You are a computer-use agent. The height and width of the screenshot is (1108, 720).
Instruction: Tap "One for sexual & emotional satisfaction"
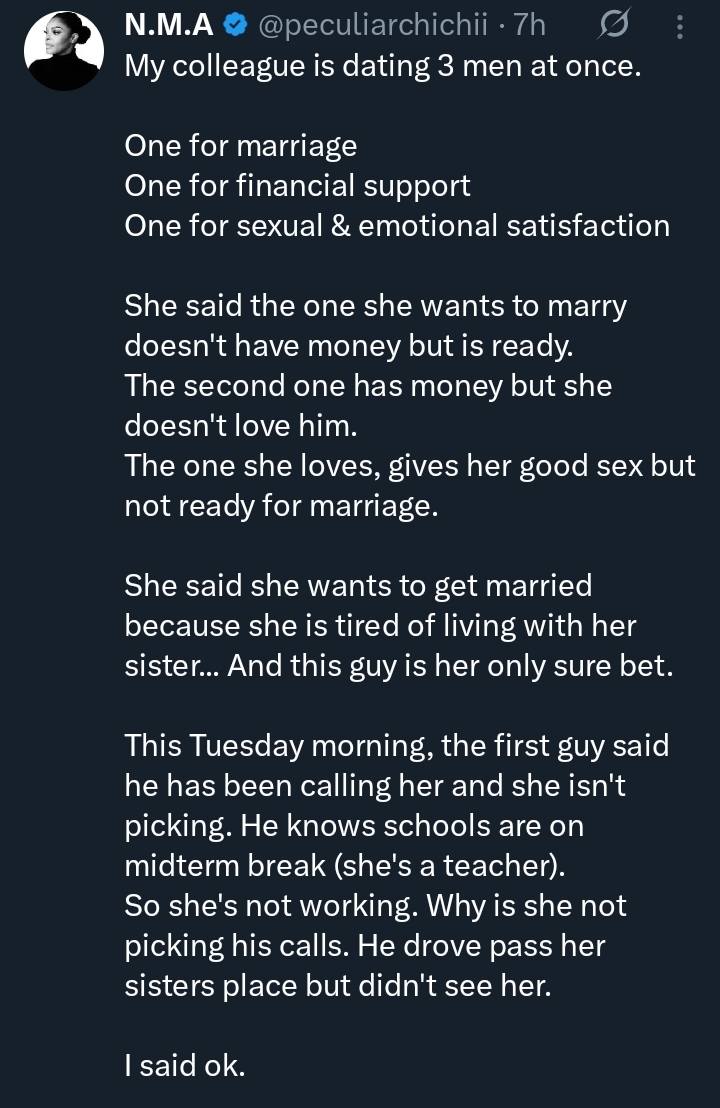pos(397,226)
